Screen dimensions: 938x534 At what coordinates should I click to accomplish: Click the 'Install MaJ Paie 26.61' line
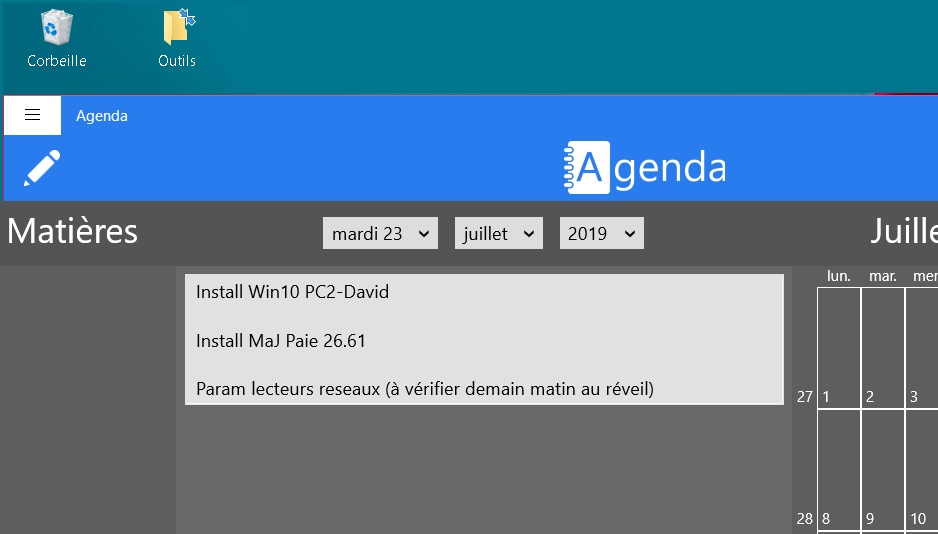[x=281, y=341]
